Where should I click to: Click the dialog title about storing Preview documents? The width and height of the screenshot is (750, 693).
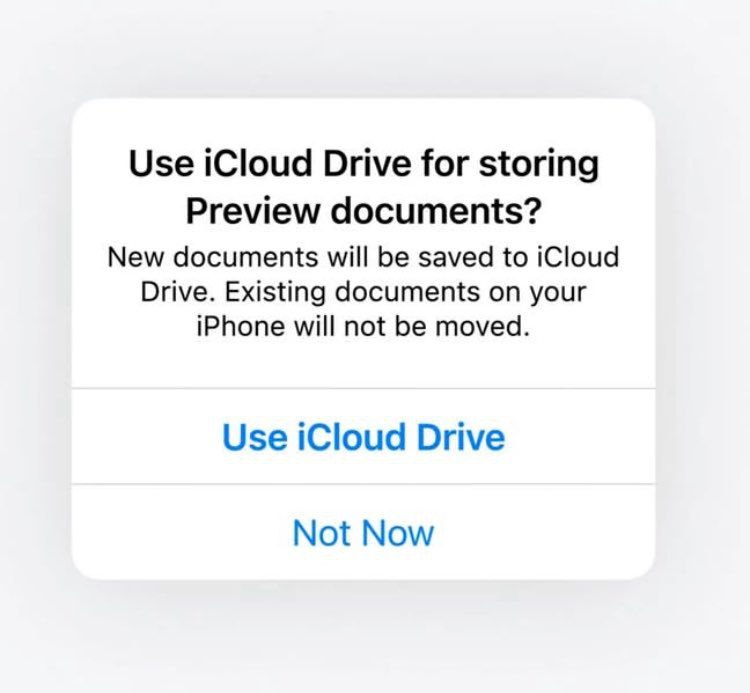(x=364, y=187)
